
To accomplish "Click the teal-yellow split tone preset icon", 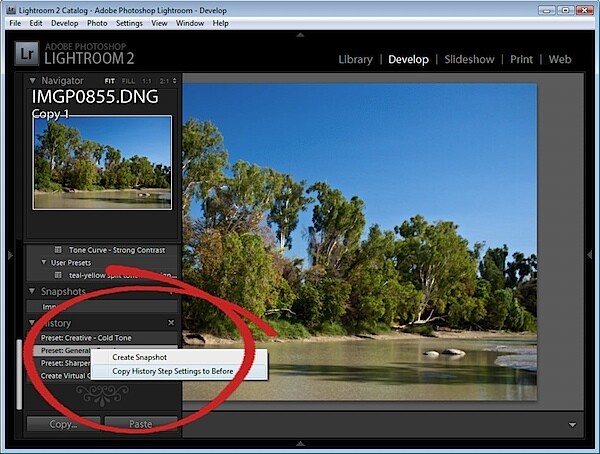I will pos(58,275).
